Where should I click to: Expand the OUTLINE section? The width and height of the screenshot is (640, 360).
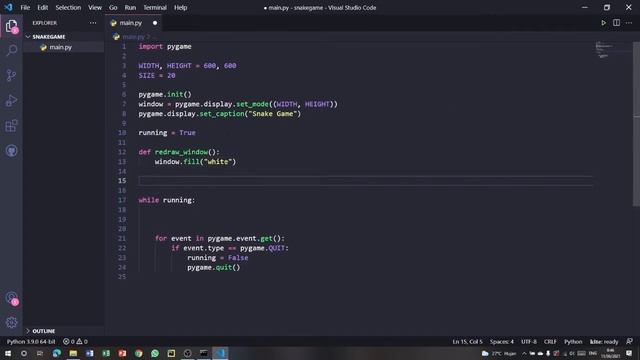click(41, 331)
